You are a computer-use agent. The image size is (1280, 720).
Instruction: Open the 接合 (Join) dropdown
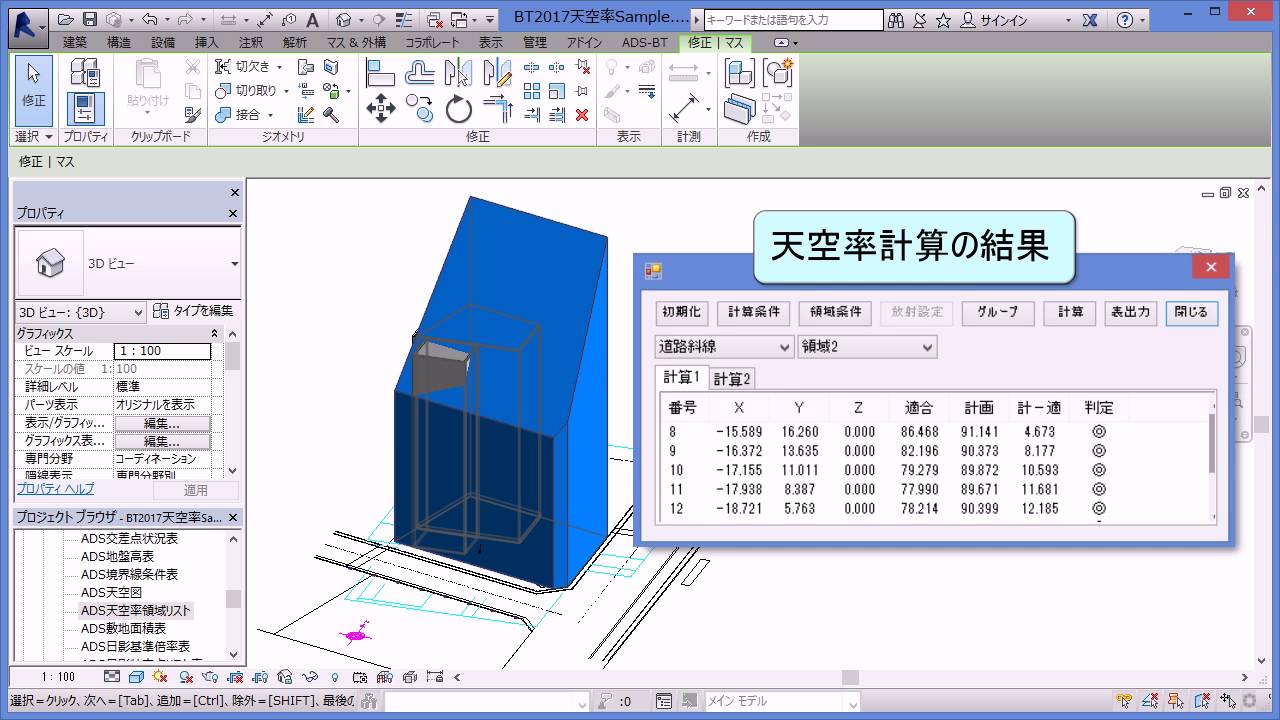tap(269, 115)
